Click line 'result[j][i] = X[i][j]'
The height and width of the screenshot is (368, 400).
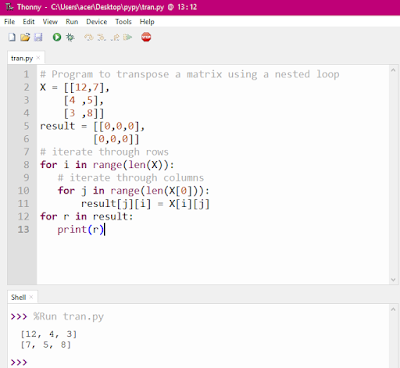coord(145,204)
